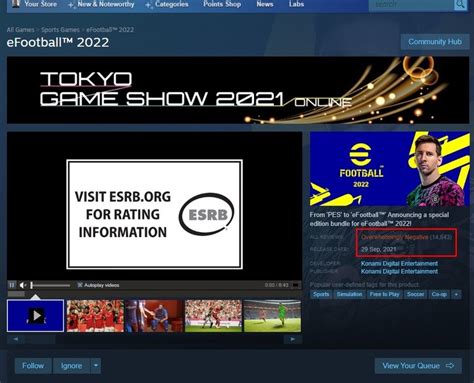Follow this game
Viewport: 474px width, 383px height.
click(33, 366)
